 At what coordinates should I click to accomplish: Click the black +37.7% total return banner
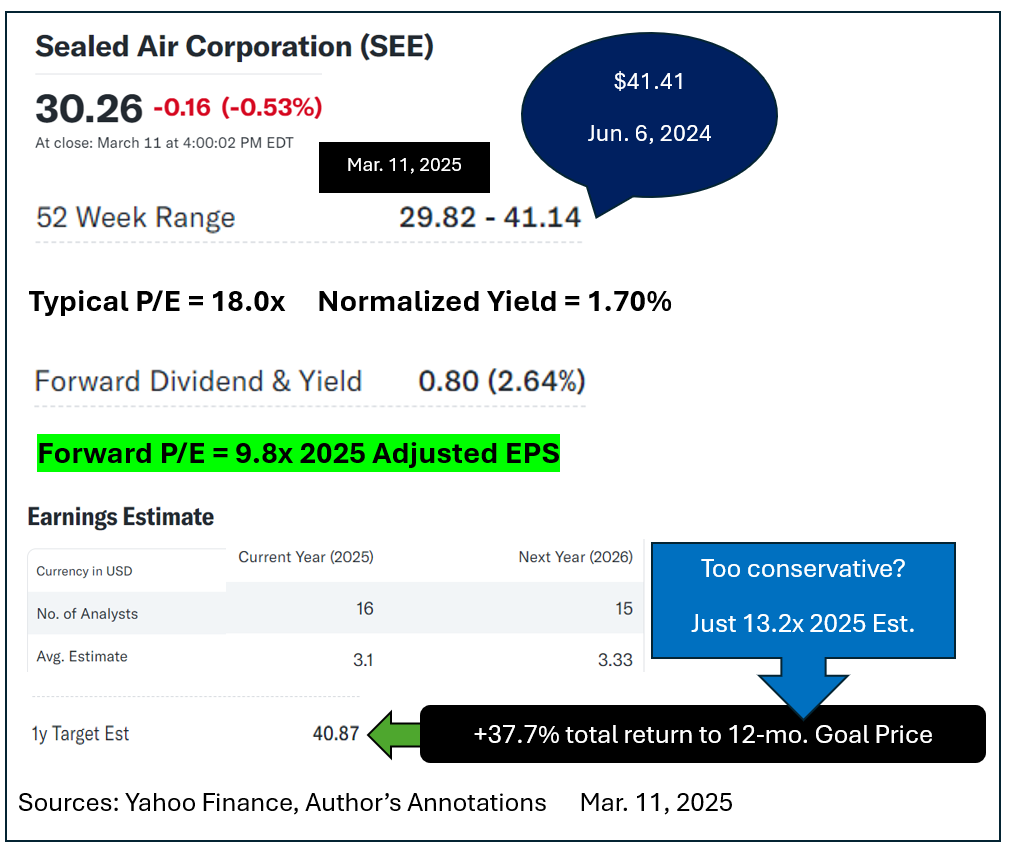702,735
